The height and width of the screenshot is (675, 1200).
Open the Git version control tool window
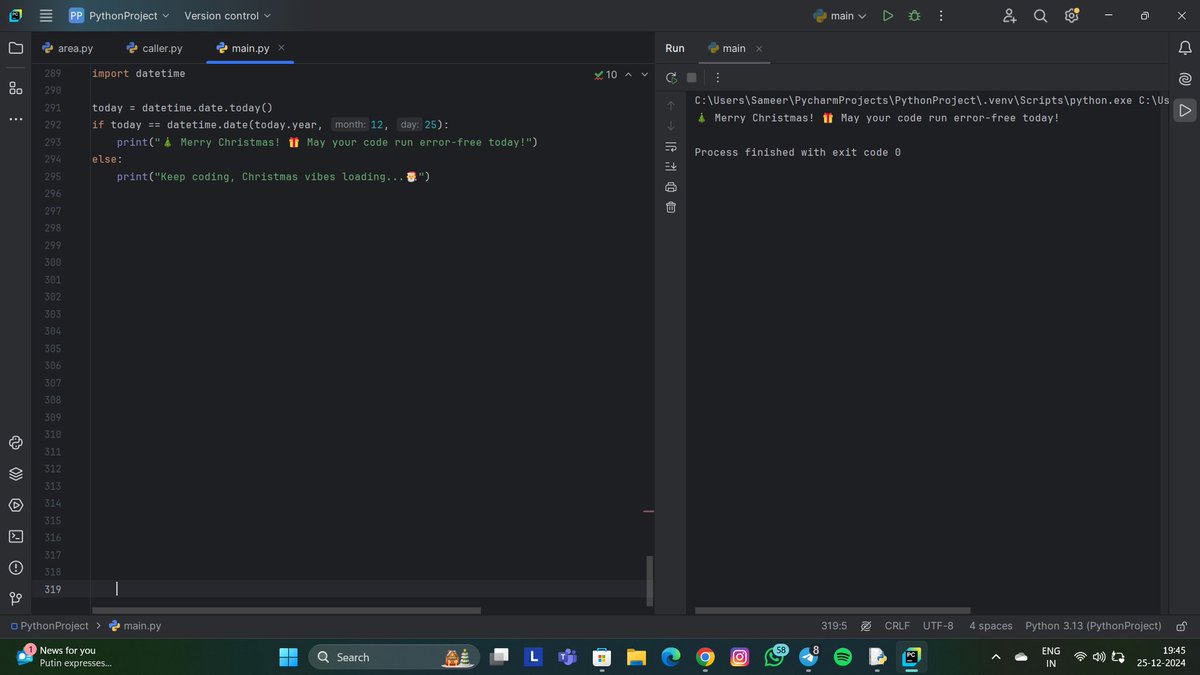[x=15, y=598]
